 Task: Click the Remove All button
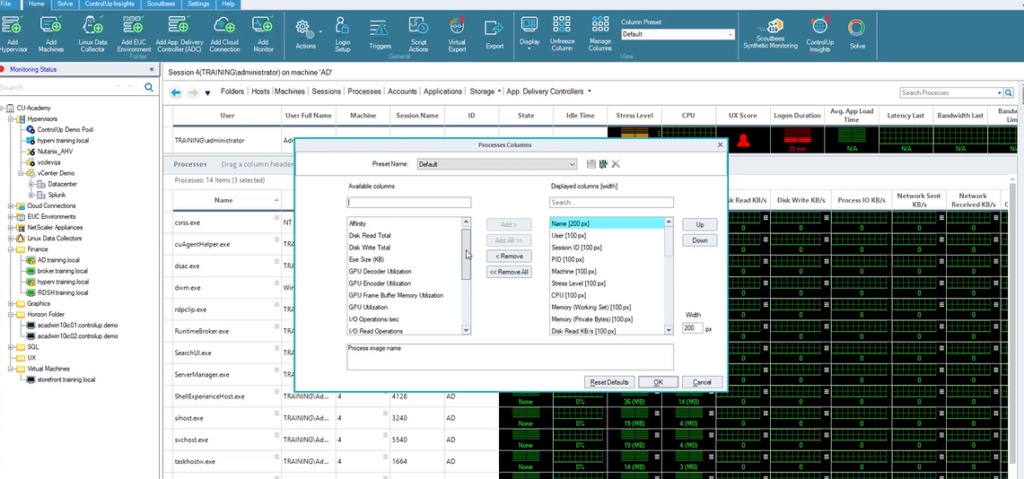509,272
